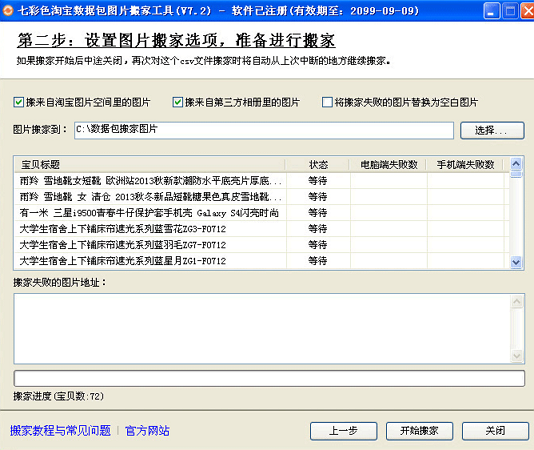This screenshot has width=534, height=450.
Task: Open 搬家教程与常见问题 link
Action: pos(60,431)
